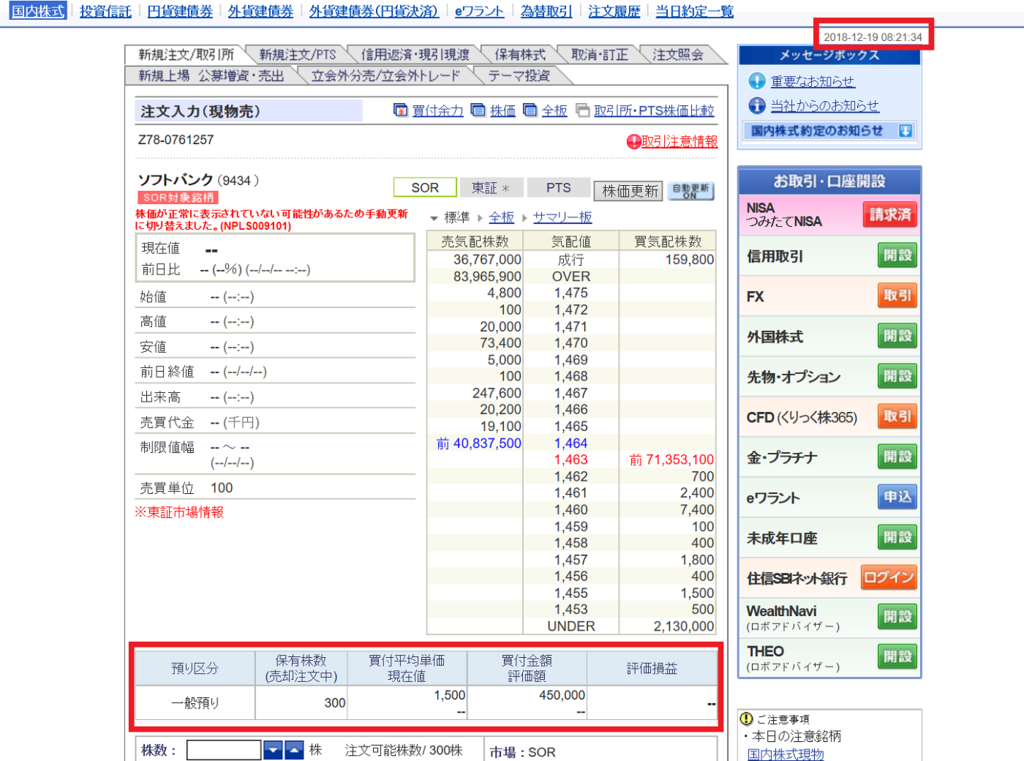Image resolution: width=1024 pixels, height=761 pixels.
Task: Open 外貨建債券 navigation link
Action: (x=261, y=11)
